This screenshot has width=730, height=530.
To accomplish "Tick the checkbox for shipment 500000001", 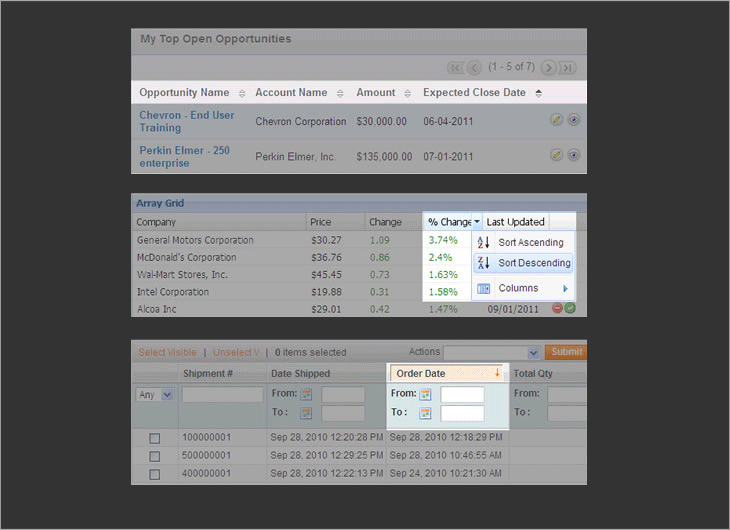I will 154,456.
